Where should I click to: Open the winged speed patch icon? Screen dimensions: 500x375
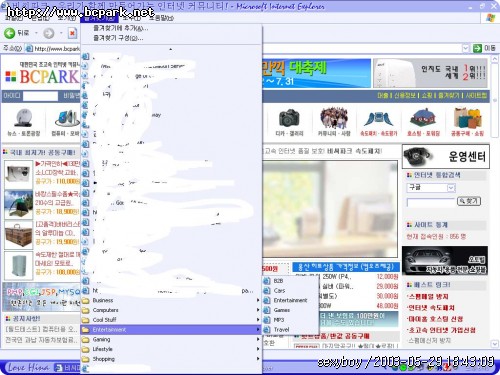(x=378, y=119)
